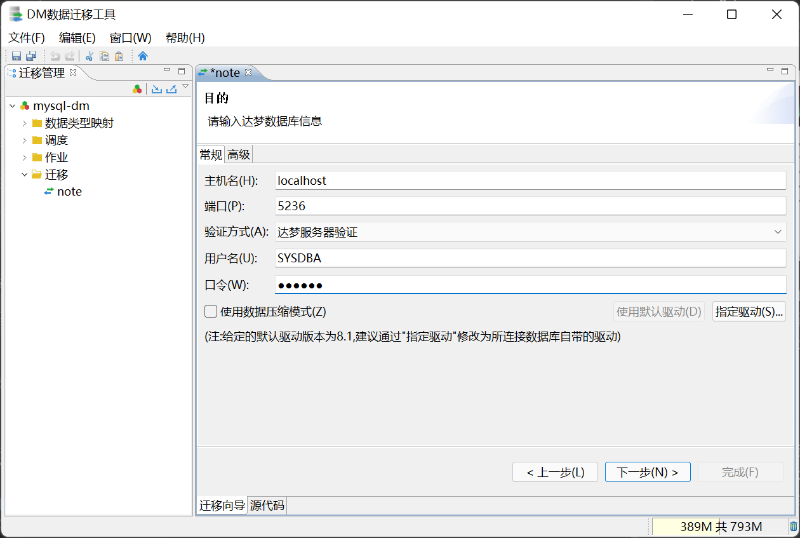Switch to the 高级 tab
Viewport: 800px width, 538px height.
(x=238, y=155)
